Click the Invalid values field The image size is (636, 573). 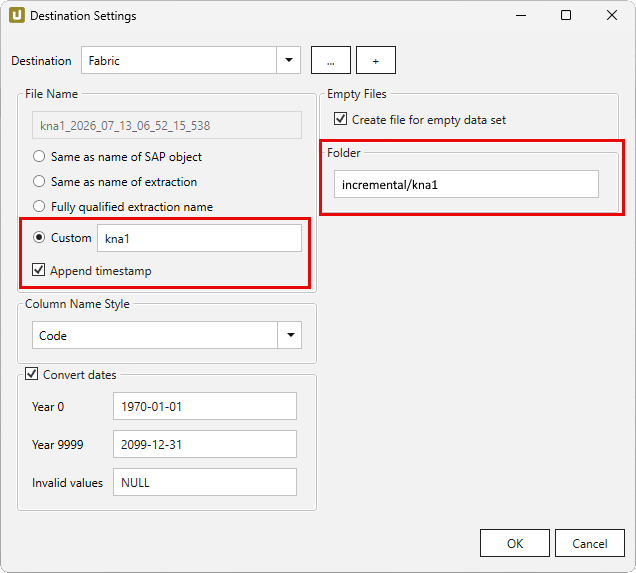[205, 482]
